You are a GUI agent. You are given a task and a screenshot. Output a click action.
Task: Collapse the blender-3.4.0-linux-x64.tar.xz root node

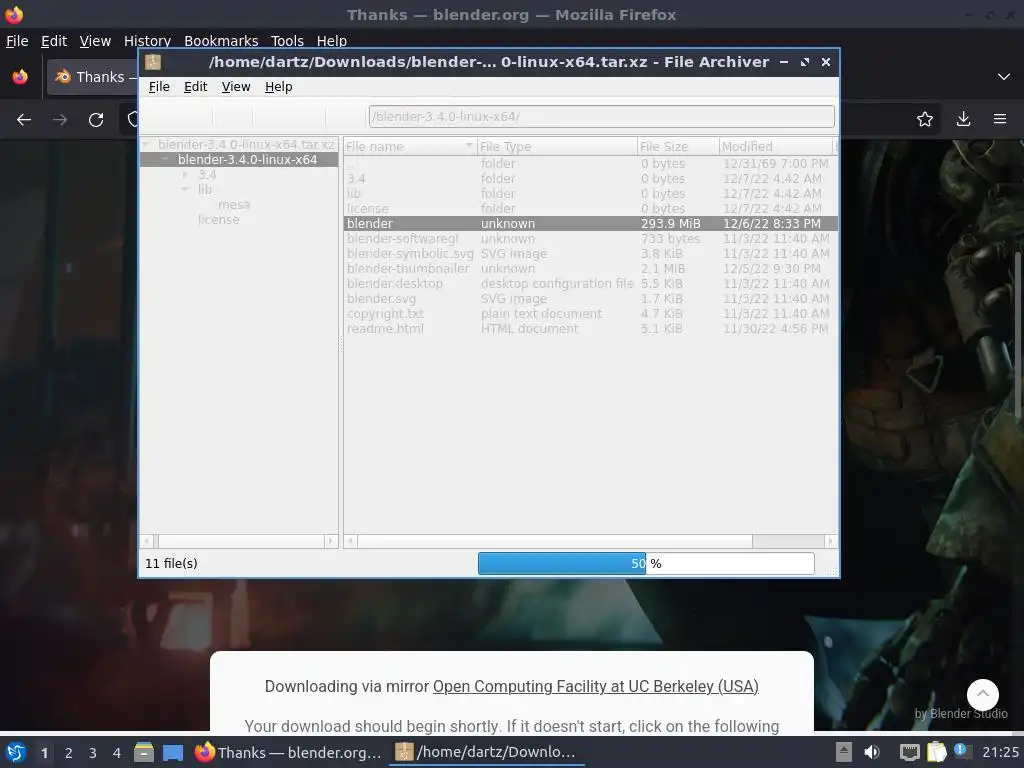[146, 144]
